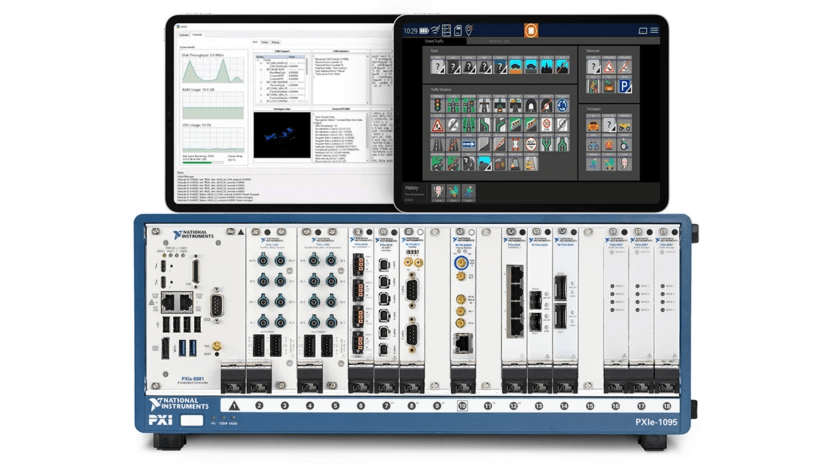Select the motorcycle Participant tile

[625, 125]
